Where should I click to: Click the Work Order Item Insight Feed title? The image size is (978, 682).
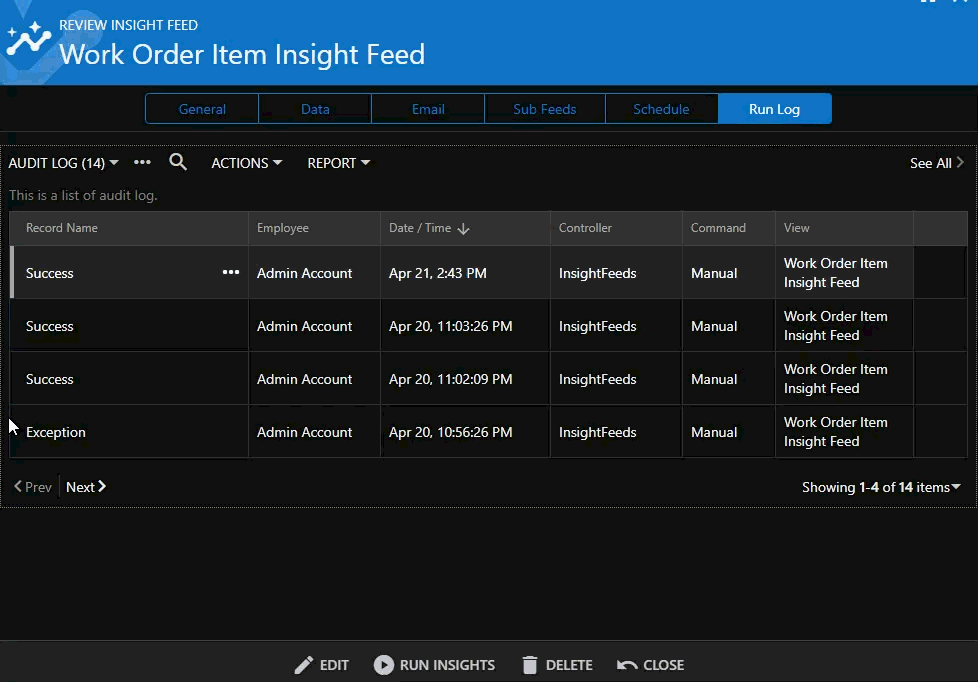(x=242, y=54)
